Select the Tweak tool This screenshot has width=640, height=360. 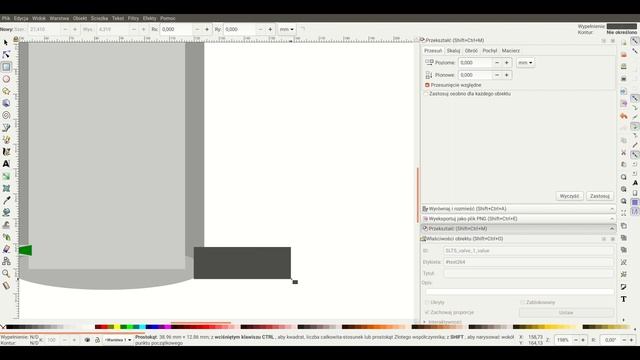click(6, 225)
